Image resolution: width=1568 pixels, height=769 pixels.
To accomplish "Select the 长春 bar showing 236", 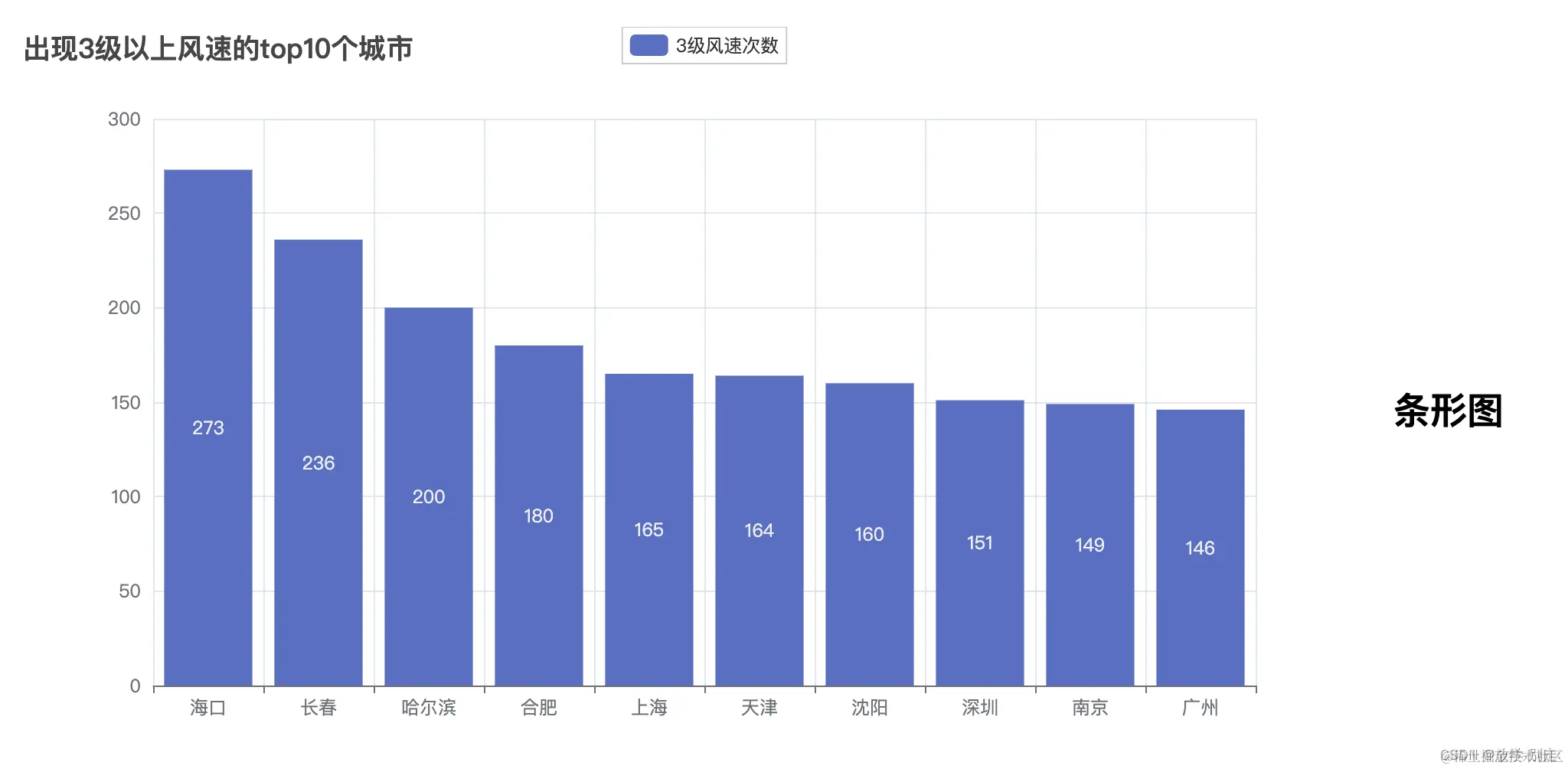I will 318,460.
